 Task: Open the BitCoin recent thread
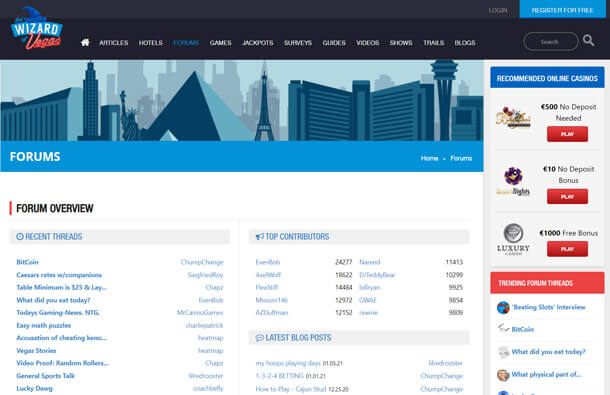pyautogui.click(x=27, y=262)
